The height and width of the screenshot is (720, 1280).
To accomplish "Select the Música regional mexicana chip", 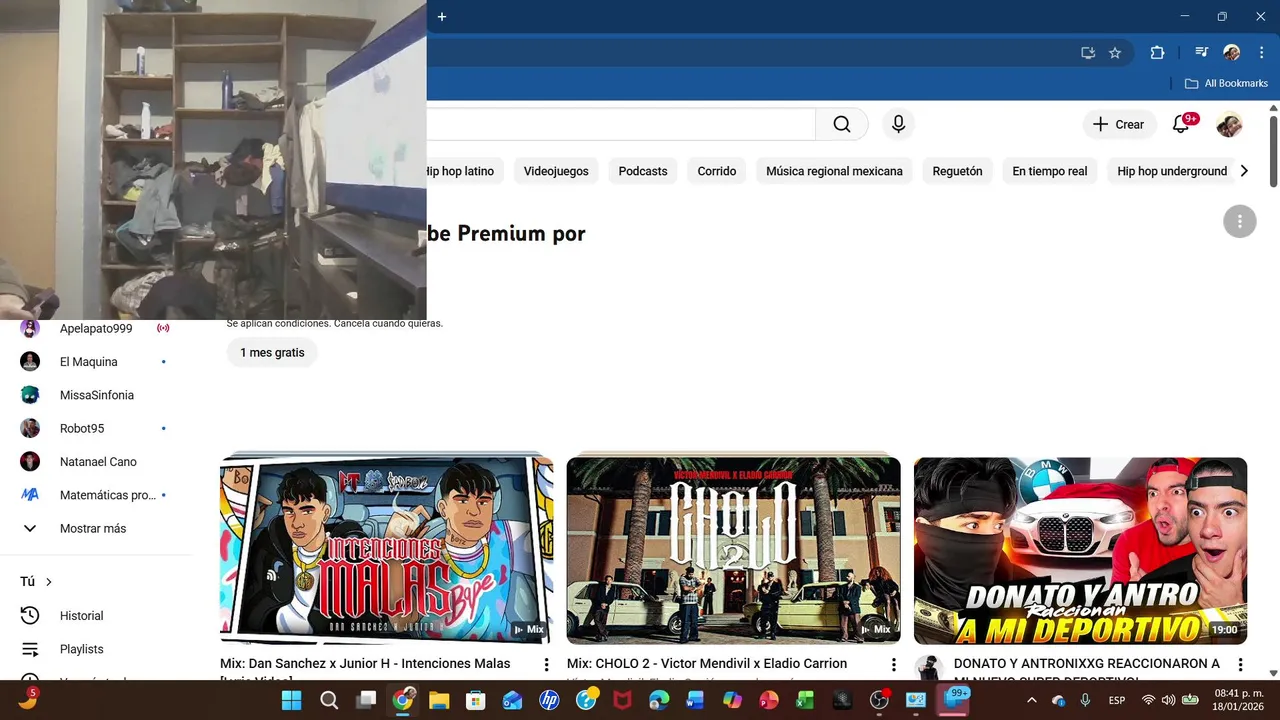I will coord(834,171).
